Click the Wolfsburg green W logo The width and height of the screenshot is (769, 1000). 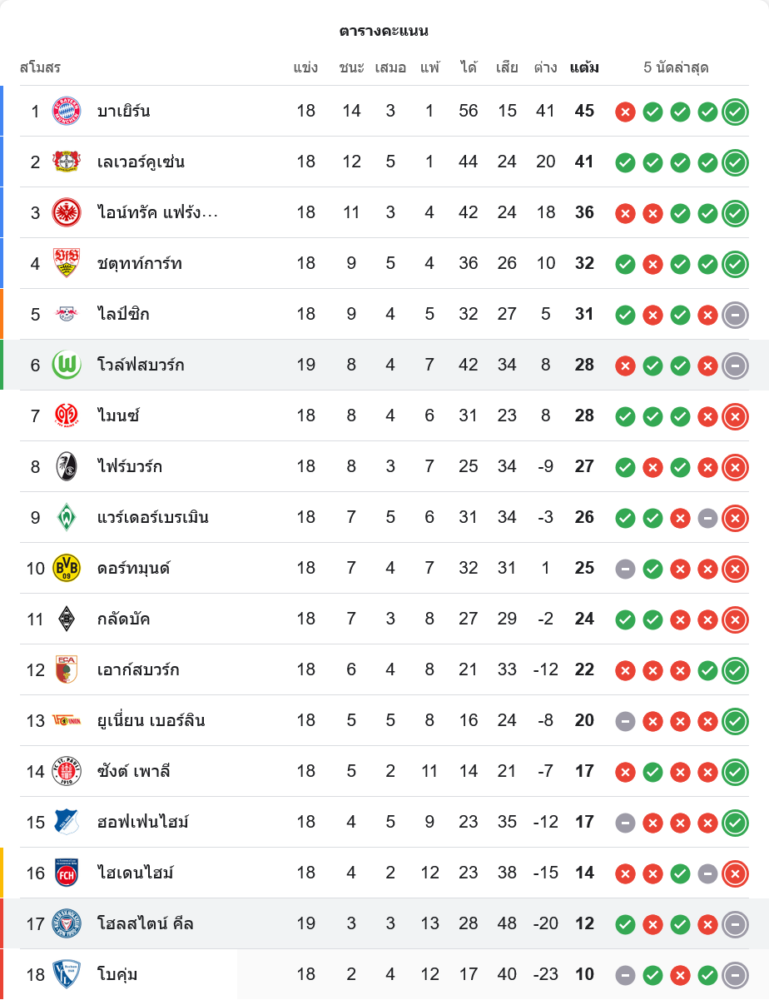coord(67,365)
